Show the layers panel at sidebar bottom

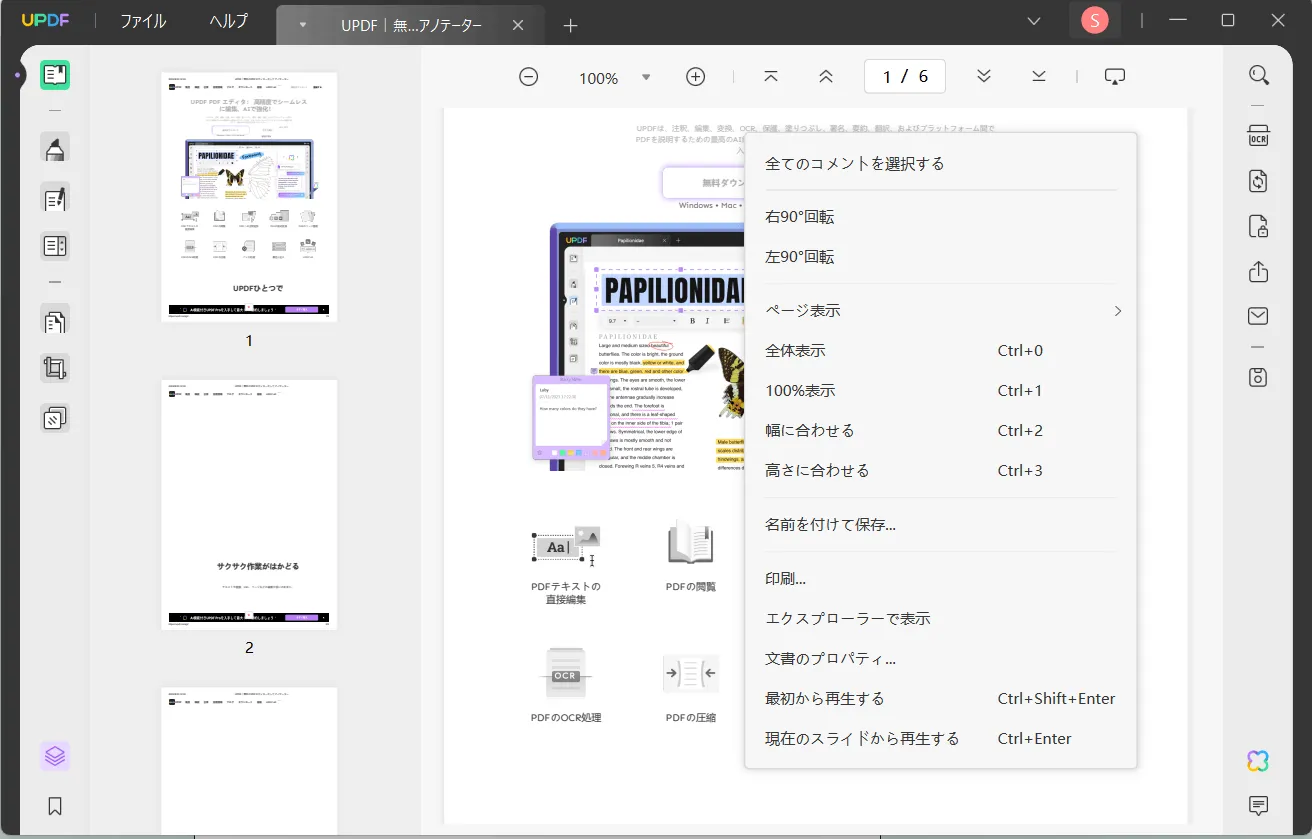55,757
